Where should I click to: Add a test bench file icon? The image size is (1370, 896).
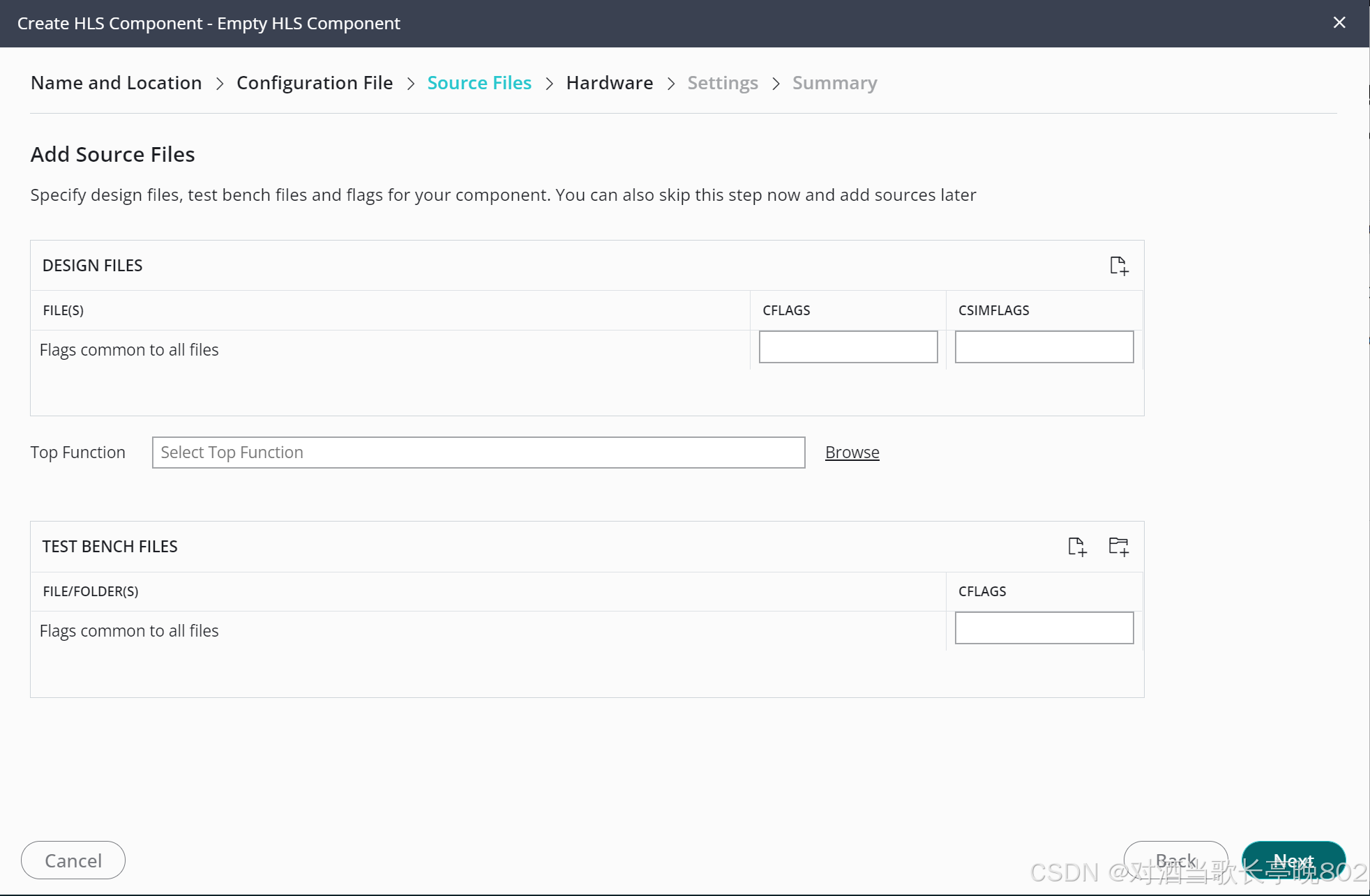tap(1077, 547)
